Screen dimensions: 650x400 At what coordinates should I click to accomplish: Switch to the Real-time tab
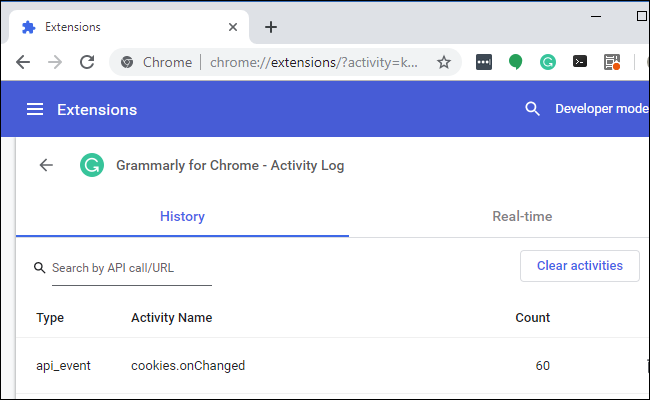click(521, 216)
